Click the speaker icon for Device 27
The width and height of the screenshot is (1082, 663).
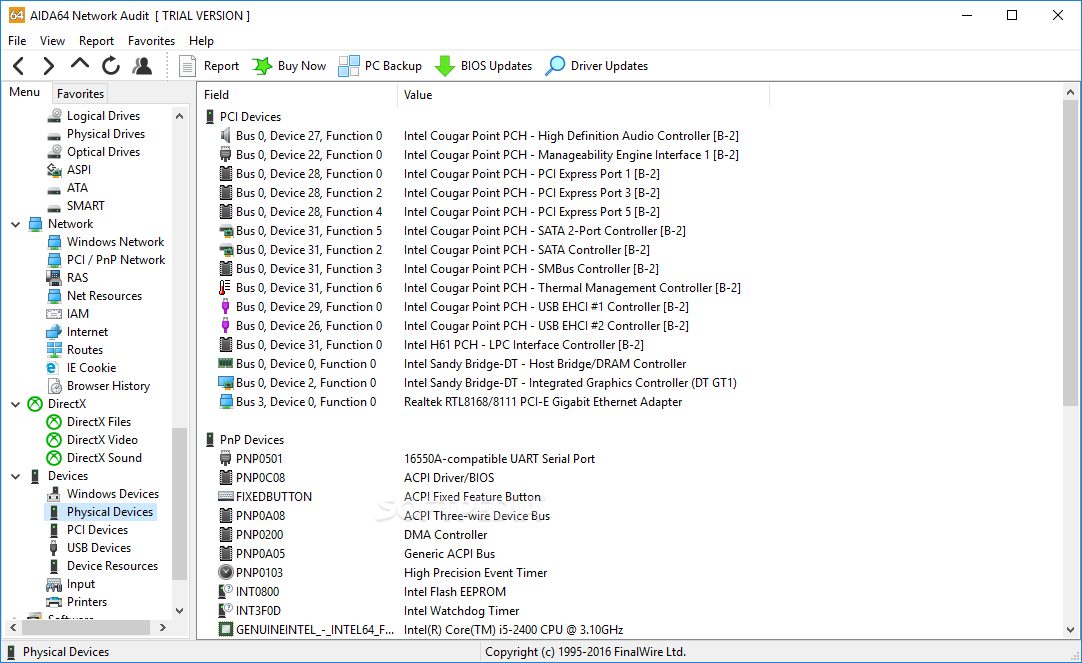(x=226, y=136)
